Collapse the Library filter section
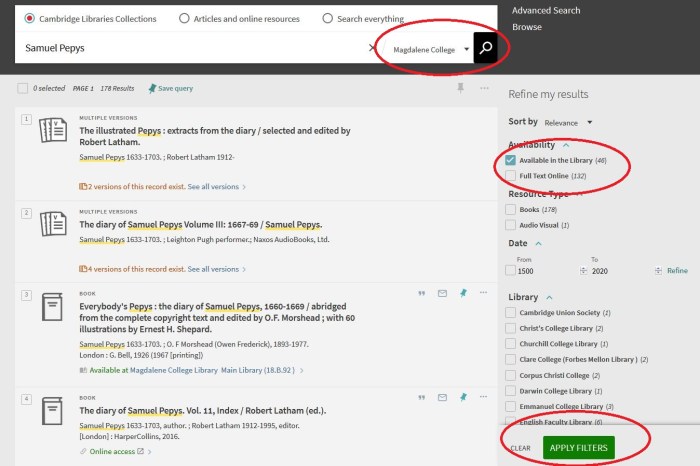The width and height of the screenshot is (700, 466). [549, 297]
